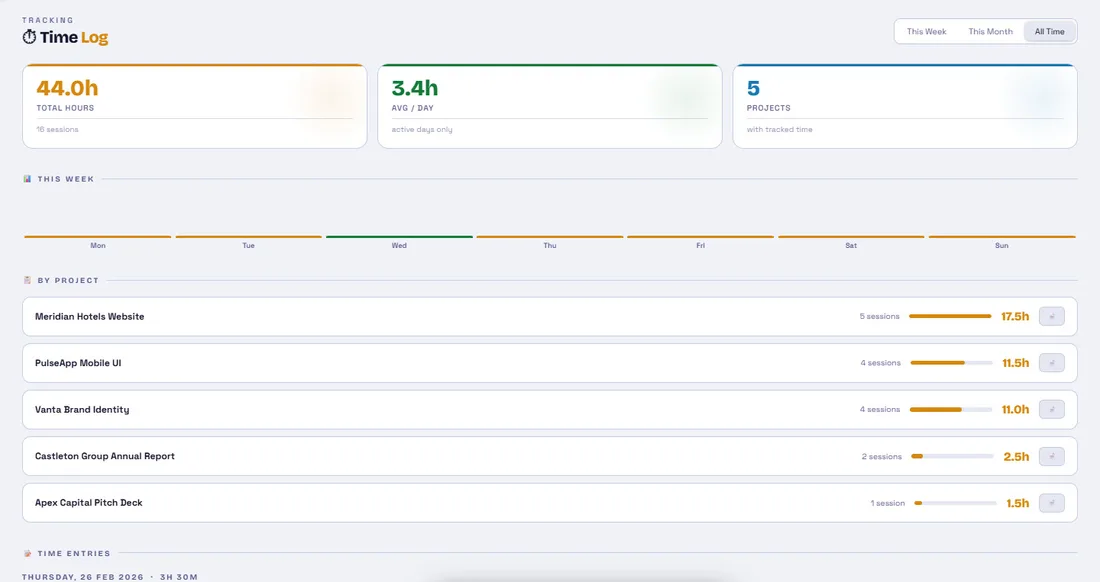The height and width of the screenshot is (582, 1100).
Task: Click the folder icon next to BY PROJECT heading
Action: point(28,280)
